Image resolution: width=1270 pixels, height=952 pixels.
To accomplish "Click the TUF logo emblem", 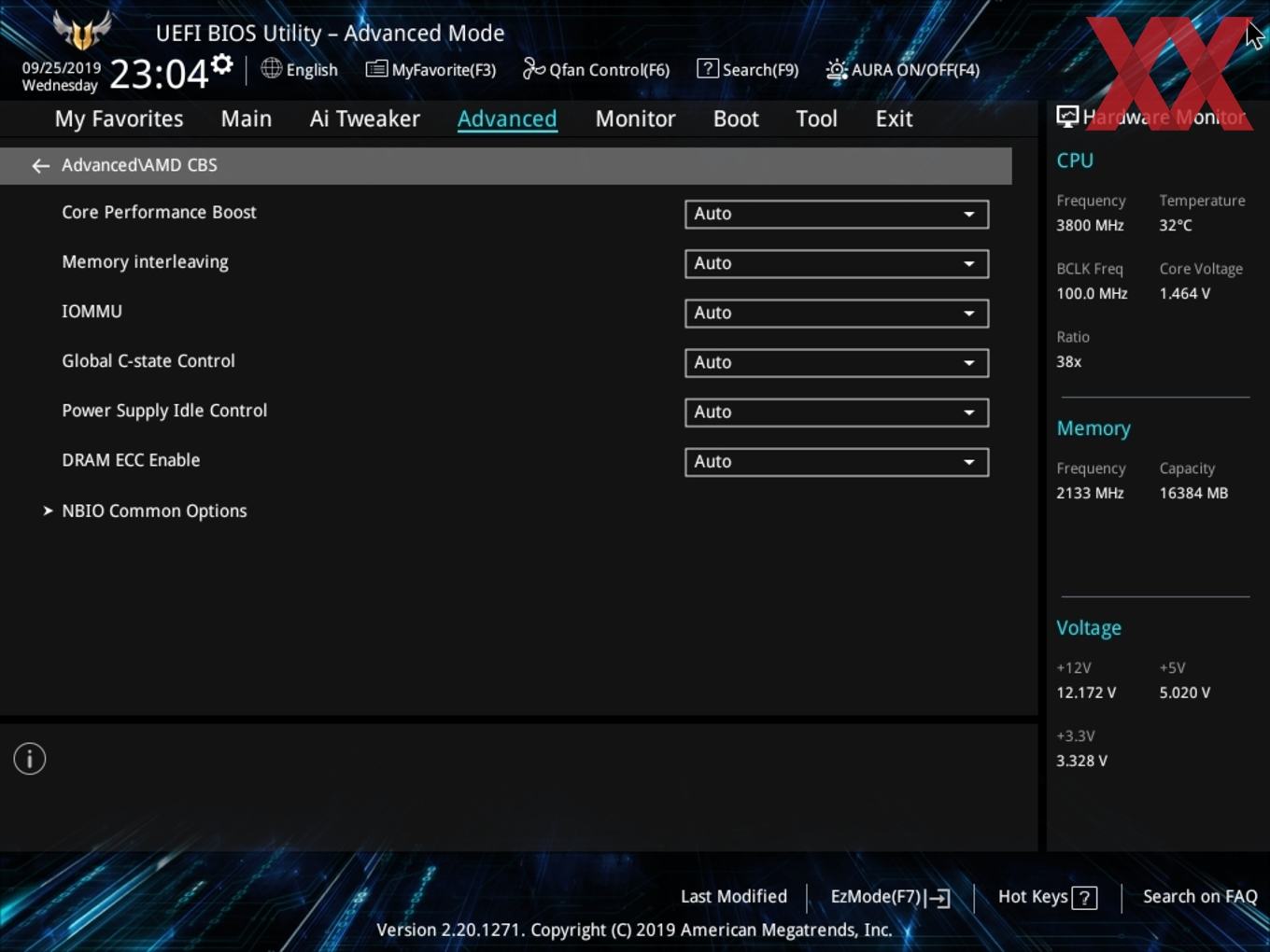I will click(82, 31).
